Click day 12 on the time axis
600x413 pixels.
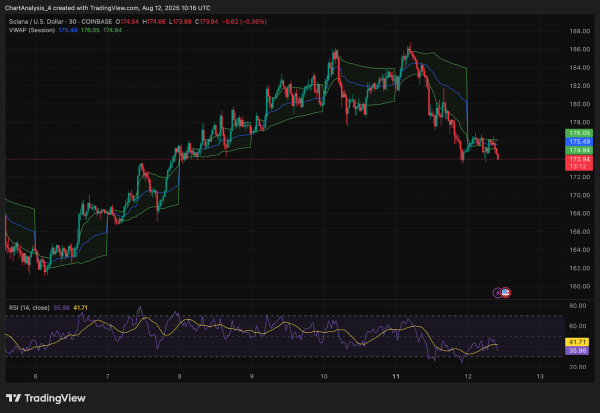pos(468,377)
